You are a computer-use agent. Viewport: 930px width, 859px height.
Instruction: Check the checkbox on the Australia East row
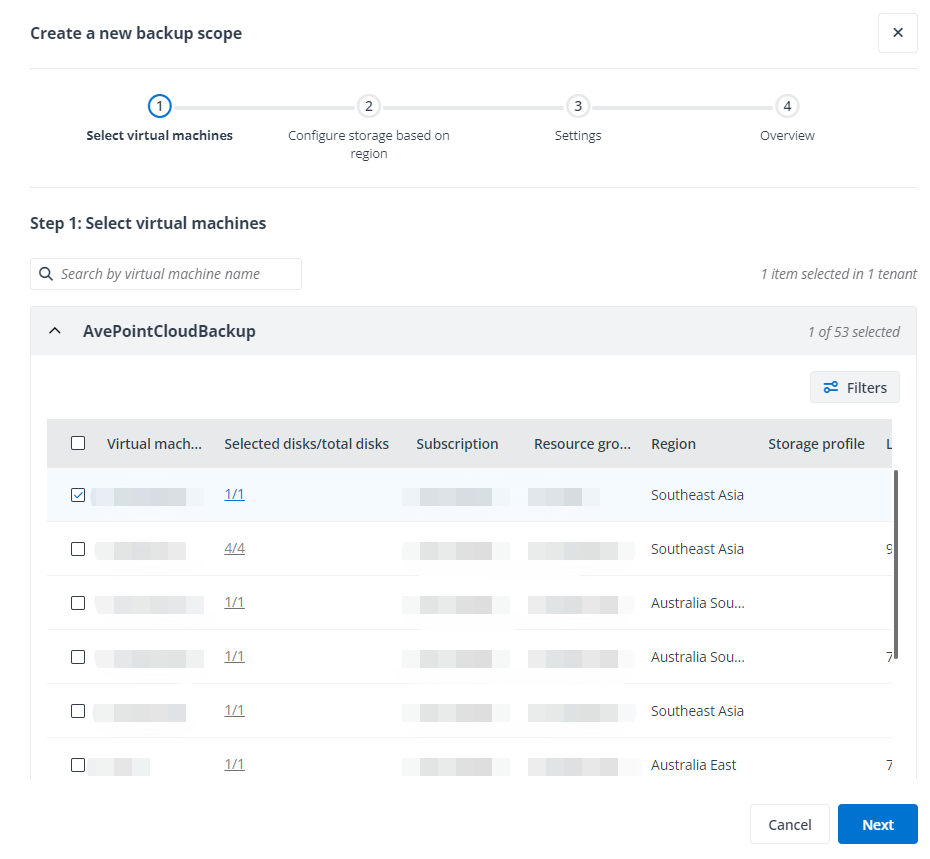point(78,763)
